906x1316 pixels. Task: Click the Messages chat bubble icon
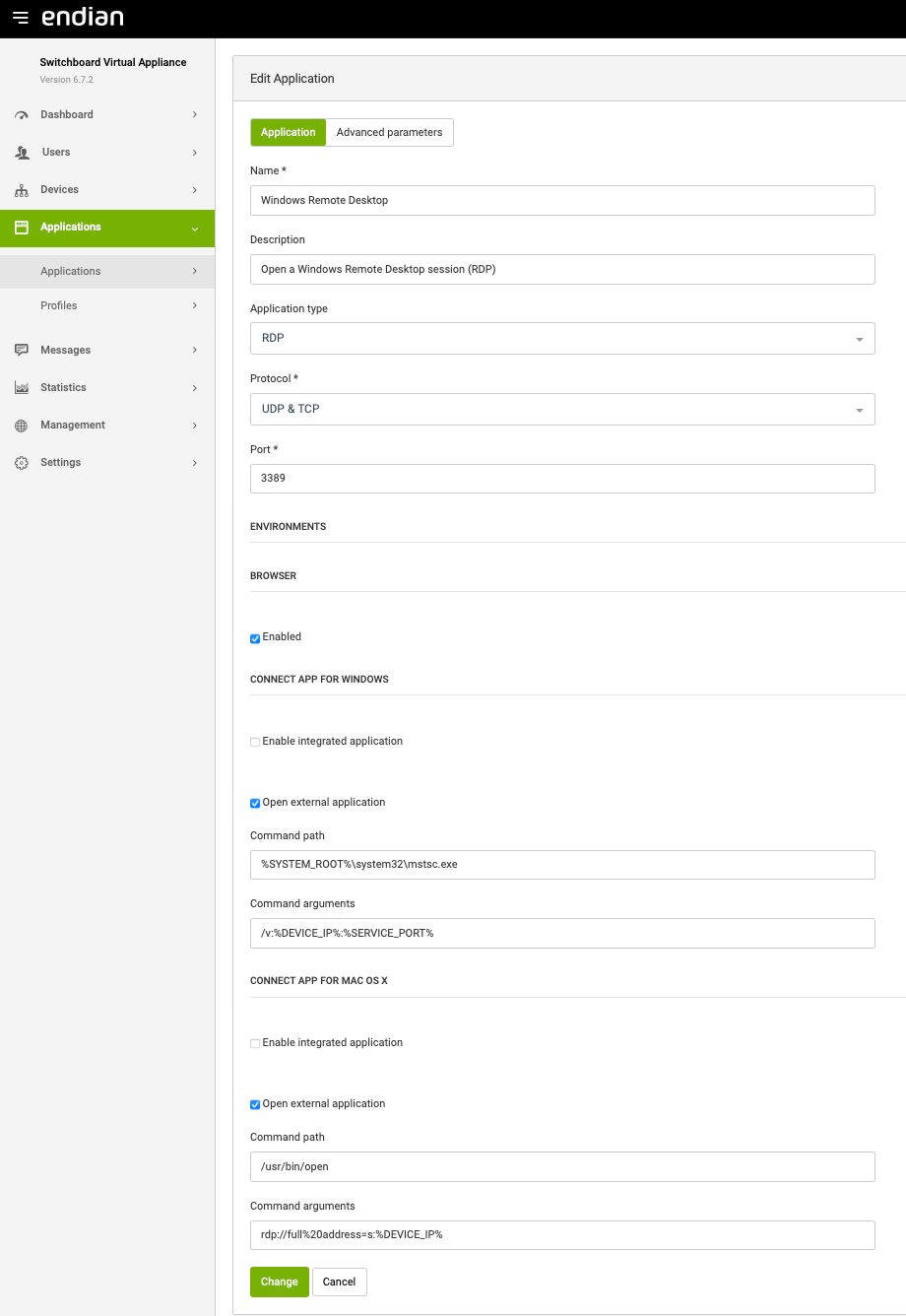tap(22, 351)
